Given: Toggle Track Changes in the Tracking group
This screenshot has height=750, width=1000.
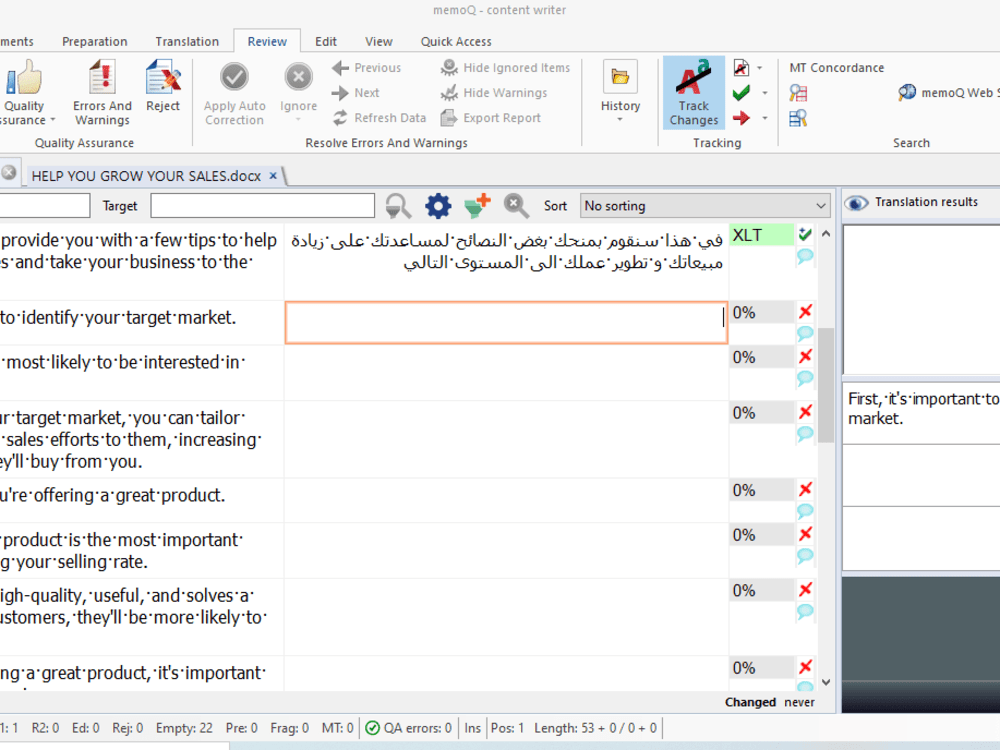Looking at the screenshot, I should [x=693, y=91].
